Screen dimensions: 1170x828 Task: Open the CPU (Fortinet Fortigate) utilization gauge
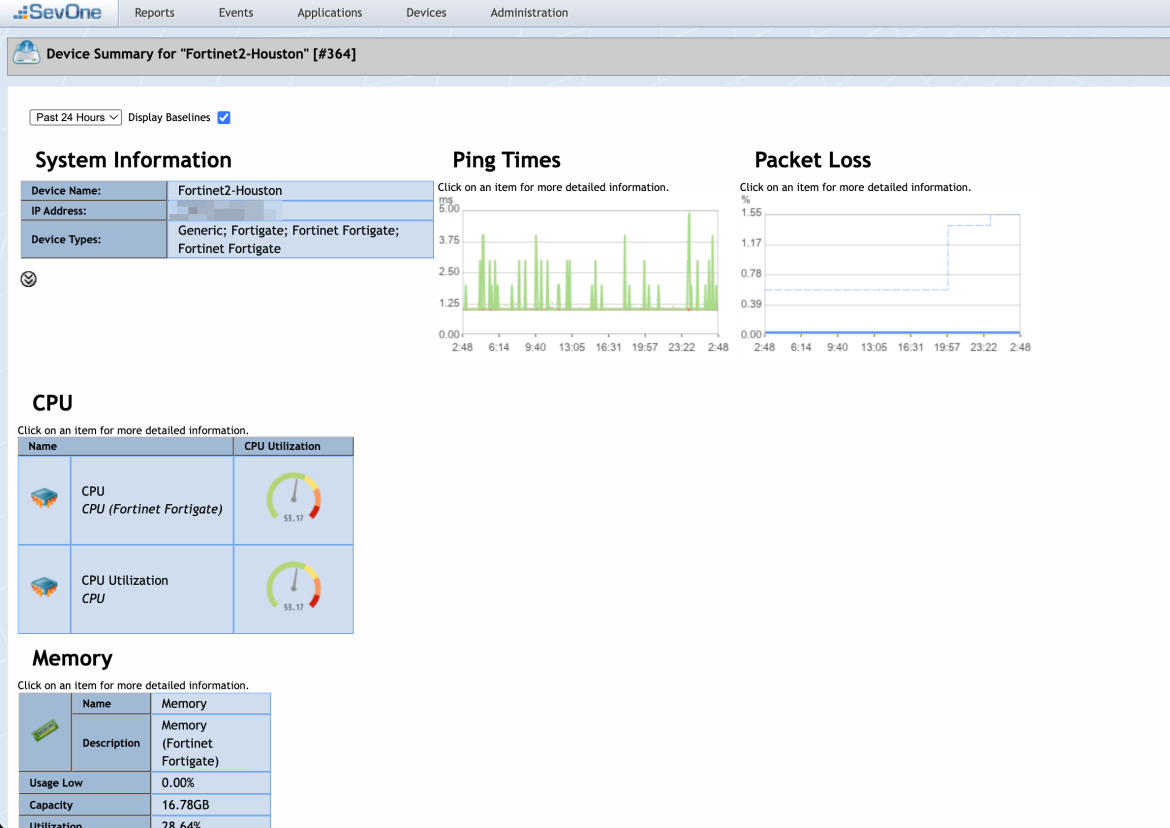coord(293,498)
